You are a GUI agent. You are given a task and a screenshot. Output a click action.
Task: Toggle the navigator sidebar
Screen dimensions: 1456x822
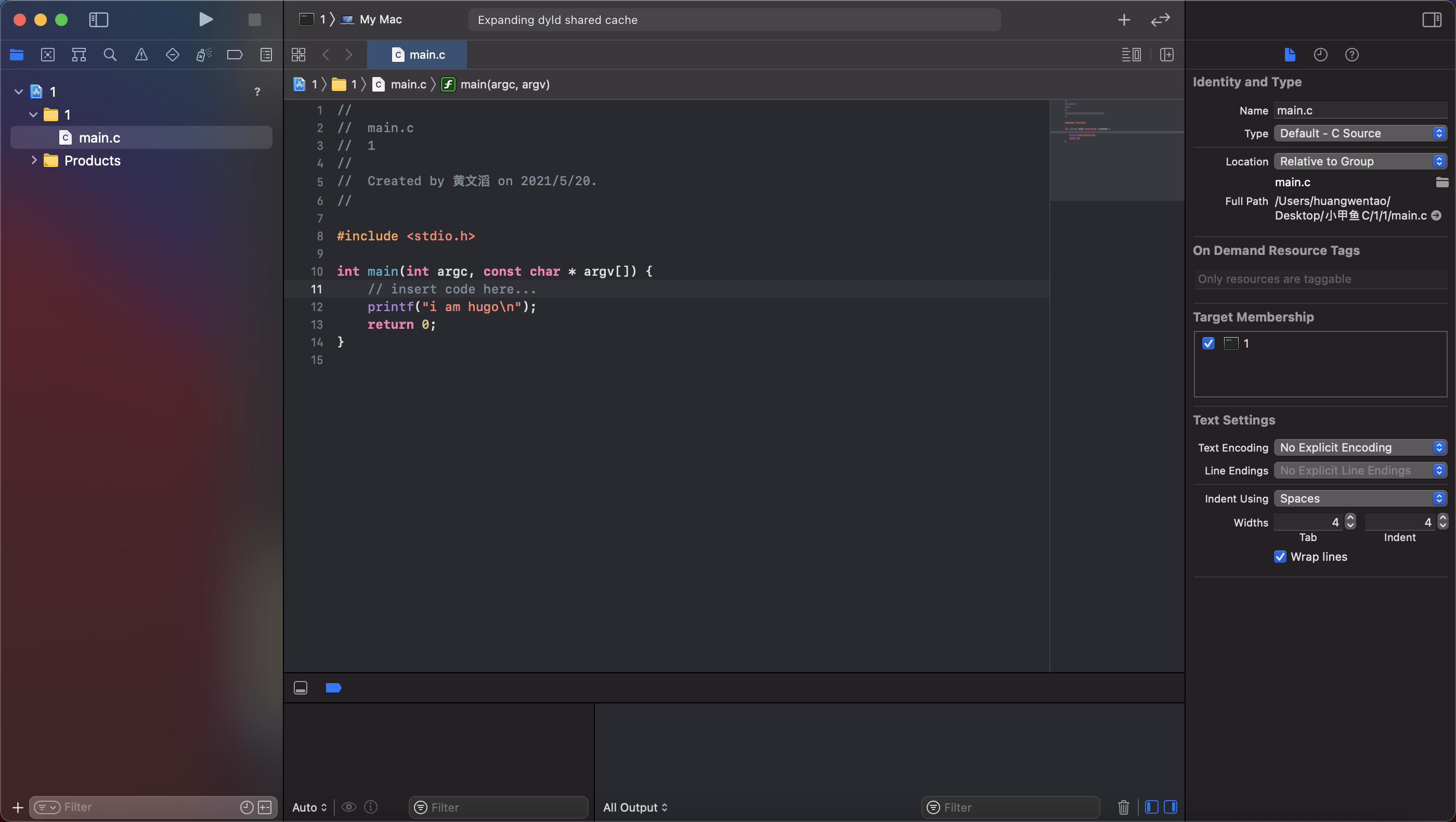pos(99,20)
